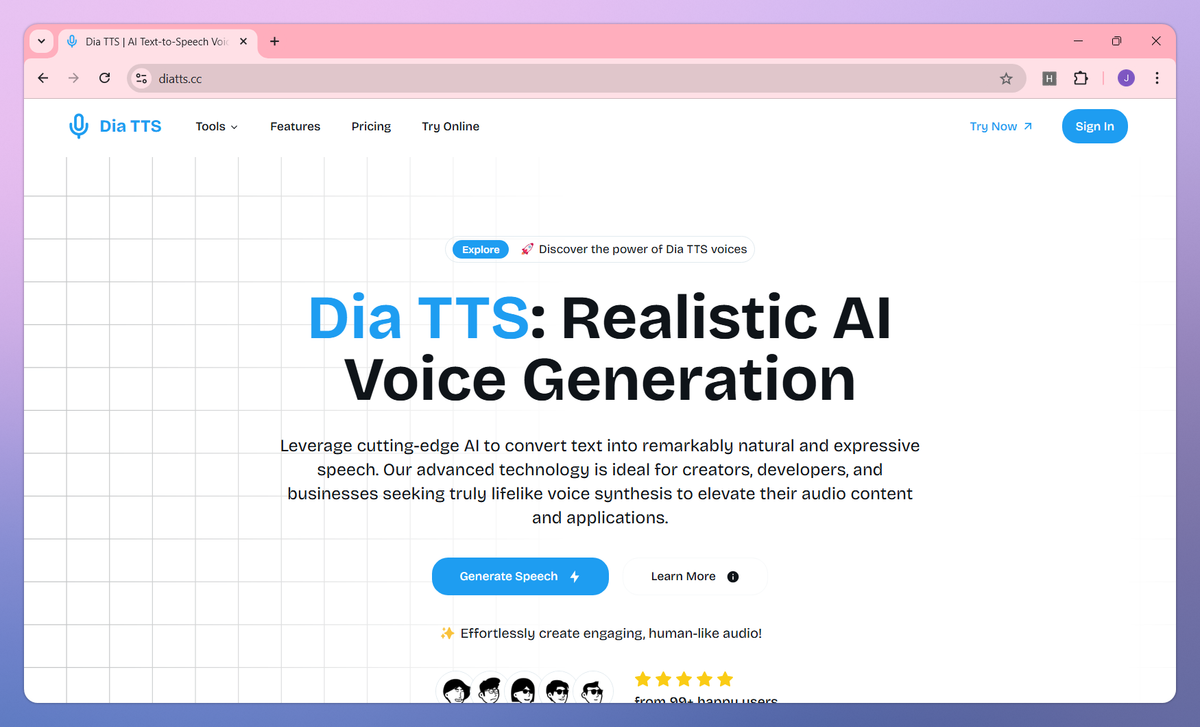Close the Dia TTS browser tab

(243, 41)
